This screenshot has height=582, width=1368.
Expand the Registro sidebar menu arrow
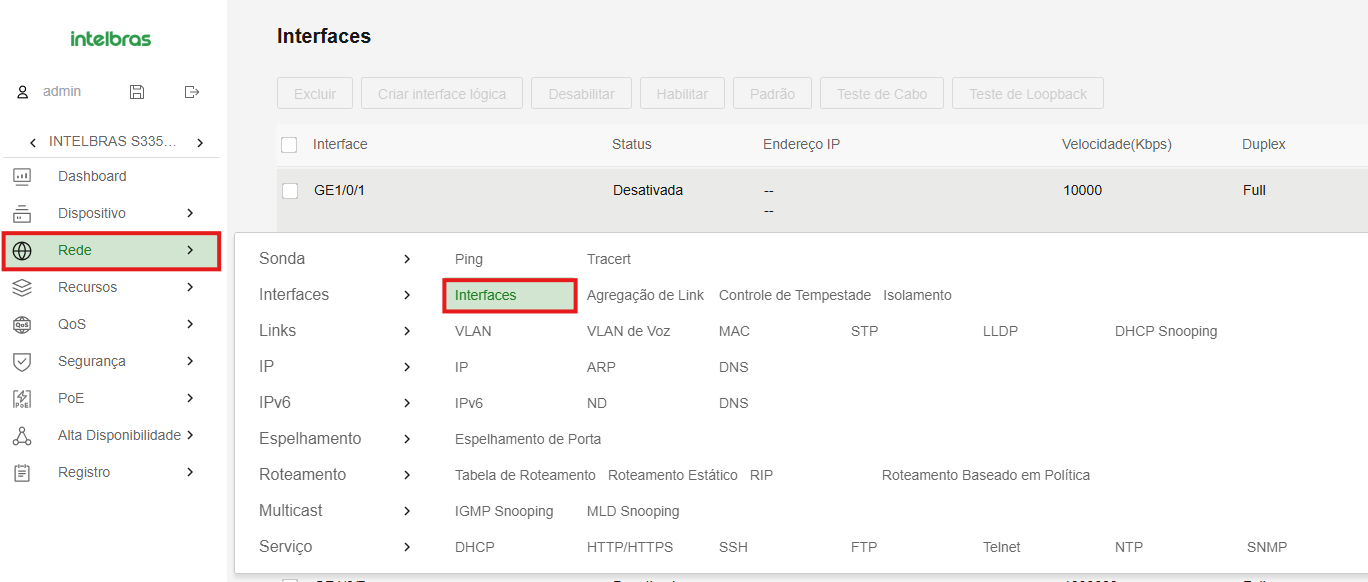(x=190, y=472)
